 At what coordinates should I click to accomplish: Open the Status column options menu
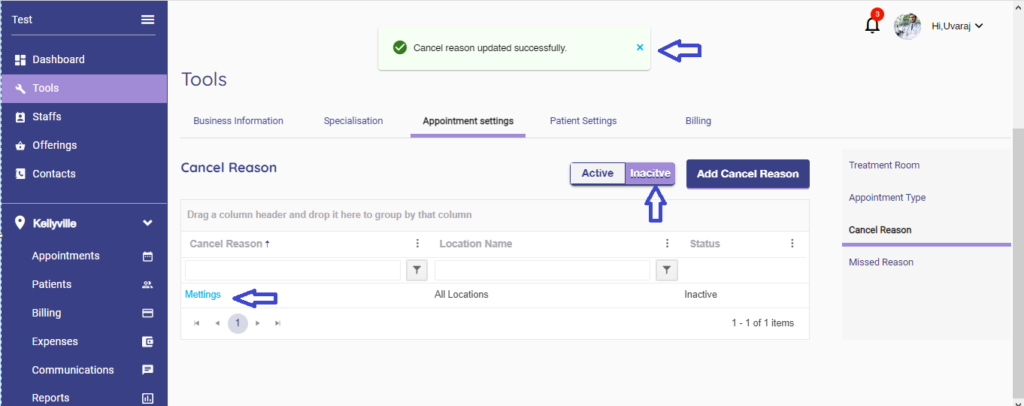[x=792, y=243]
